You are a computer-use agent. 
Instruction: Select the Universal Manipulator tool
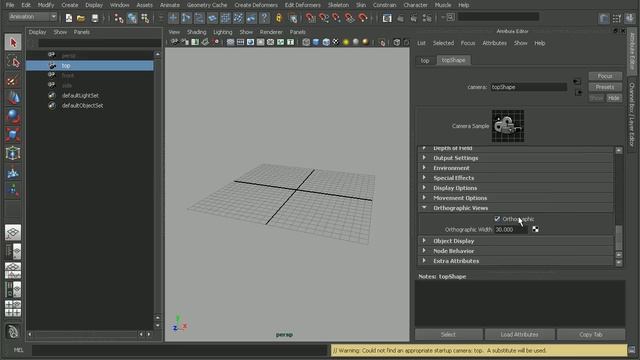[13, 153]
